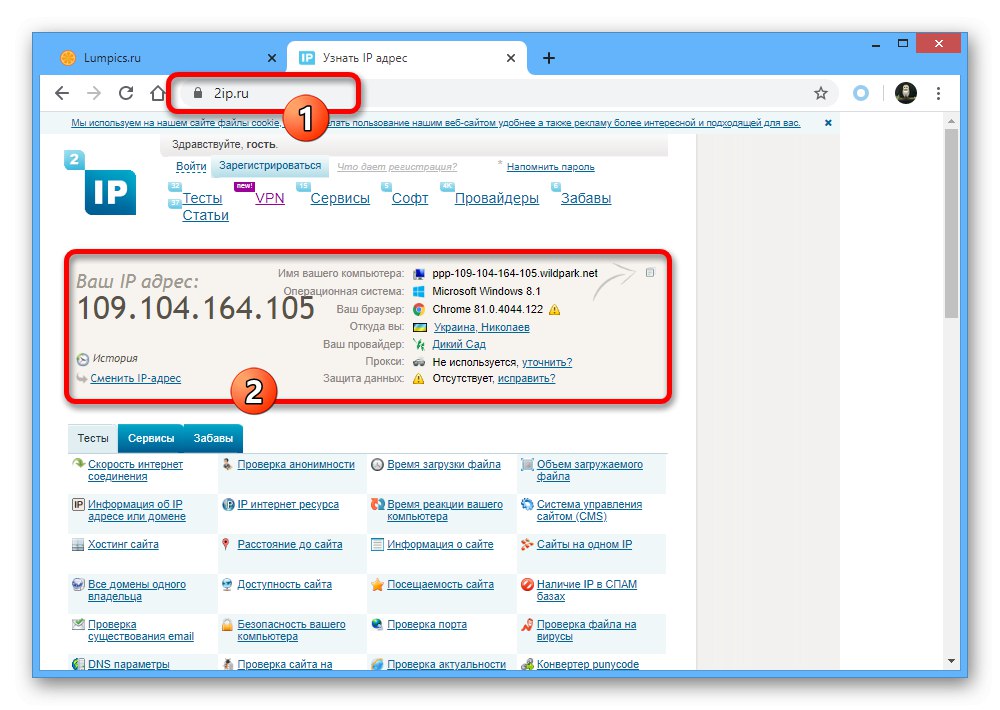
Task: Open Проверка анонимности test
Action: (296, 464)
